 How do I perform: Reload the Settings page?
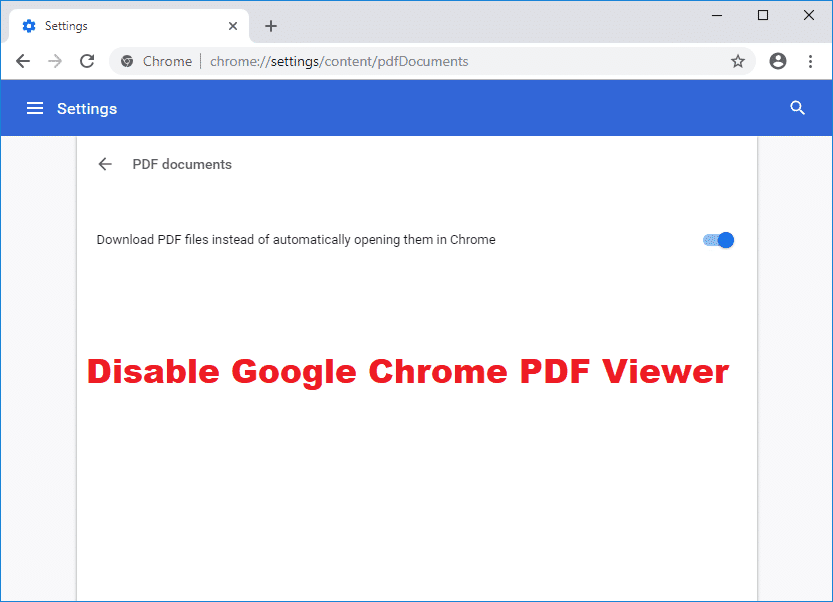click(x=87, y=61)
